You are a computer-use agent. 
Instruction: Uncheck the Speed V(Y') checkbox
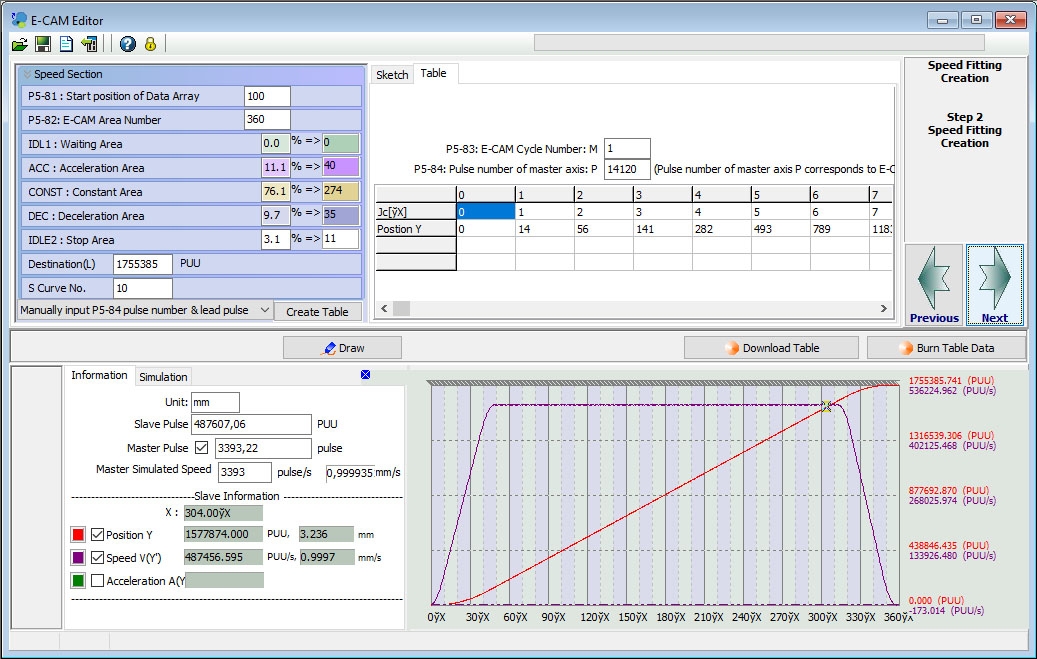pos(97,557)
